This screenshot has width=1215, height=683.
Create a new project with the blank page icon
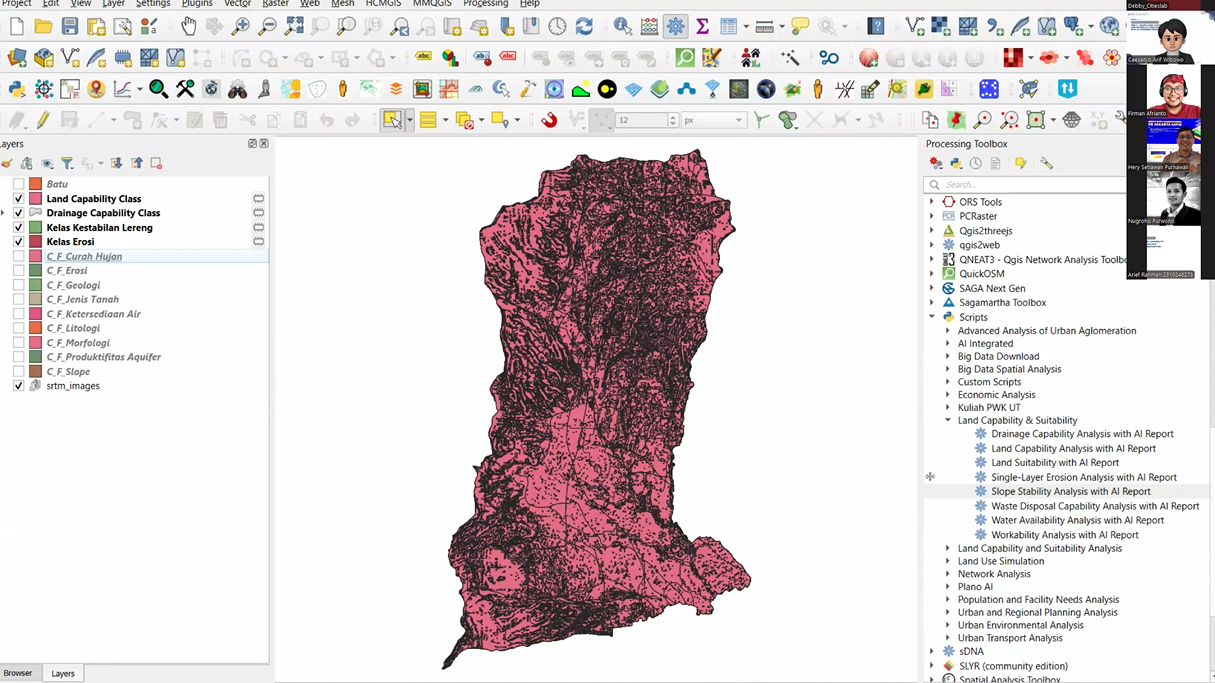coord(17,27)
